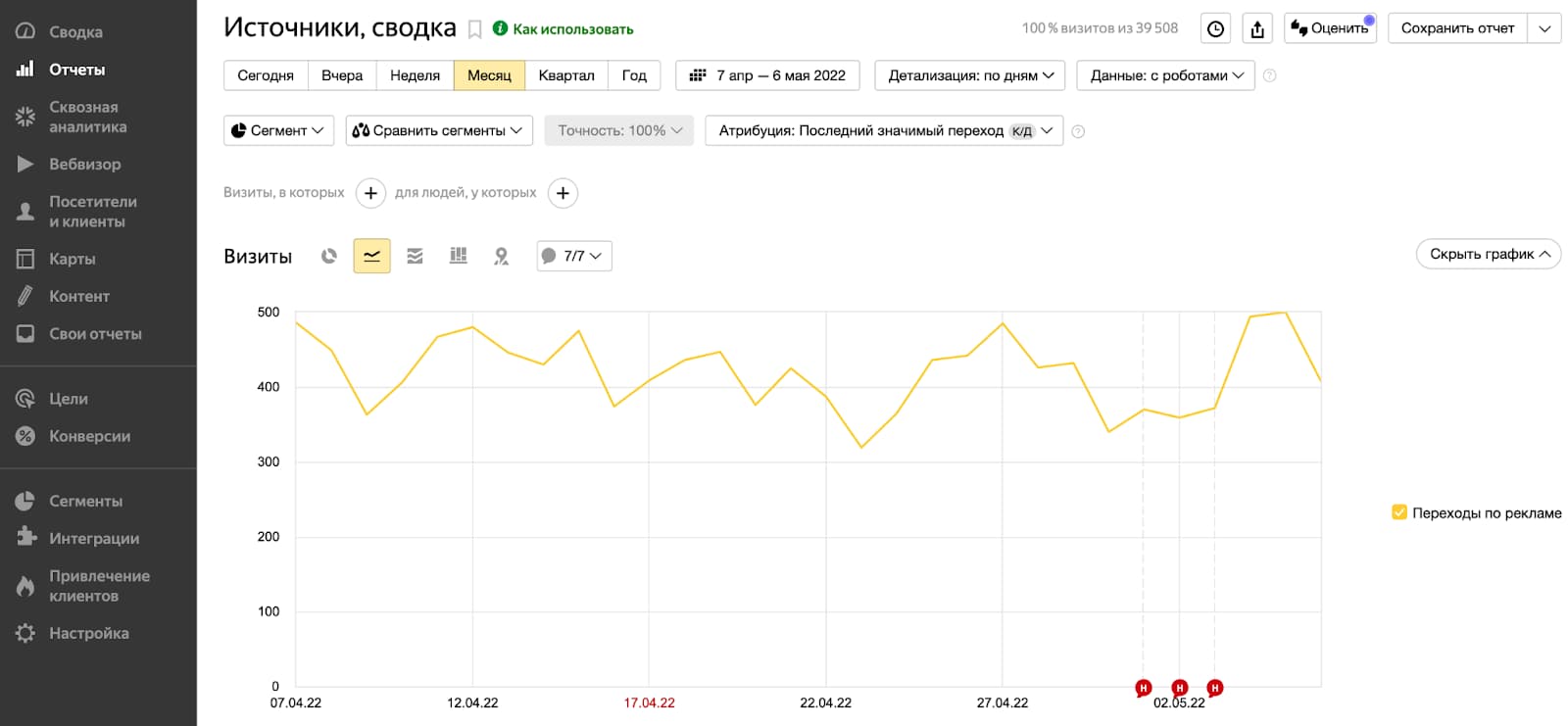Open Сводка dashboard icon in sidebar
This screenshot has width=1568, height=726.
(x=25, y=31)
